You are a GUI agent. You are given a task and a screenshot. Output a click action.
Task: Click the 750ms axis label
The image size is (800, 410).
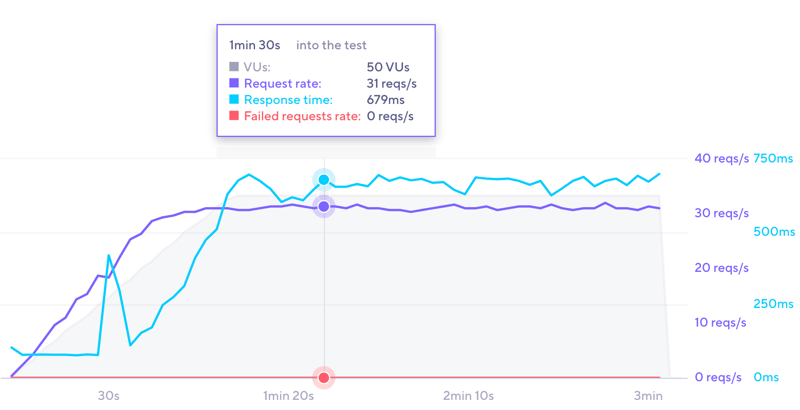[773, 159]
